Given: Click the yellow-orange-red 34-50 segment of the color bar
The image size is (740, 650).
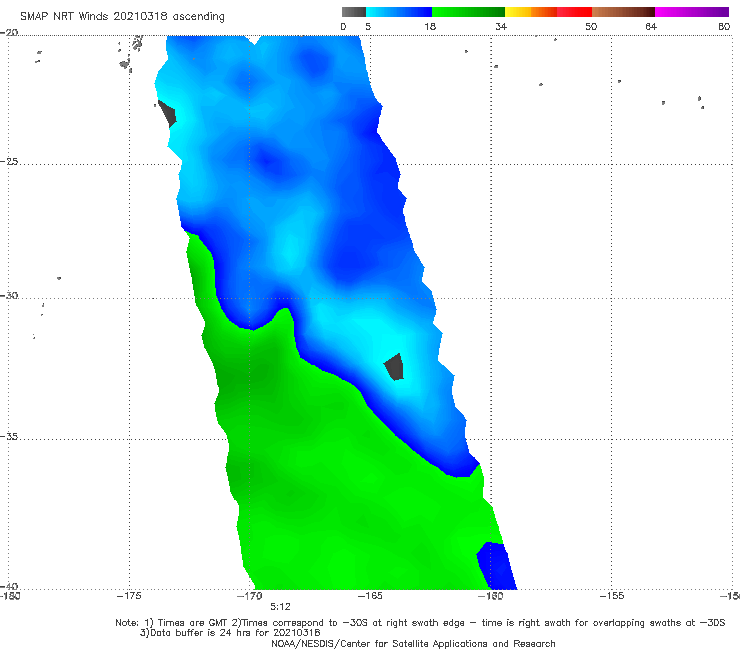Looking at the screenshot, I should (x=548, y=12).
